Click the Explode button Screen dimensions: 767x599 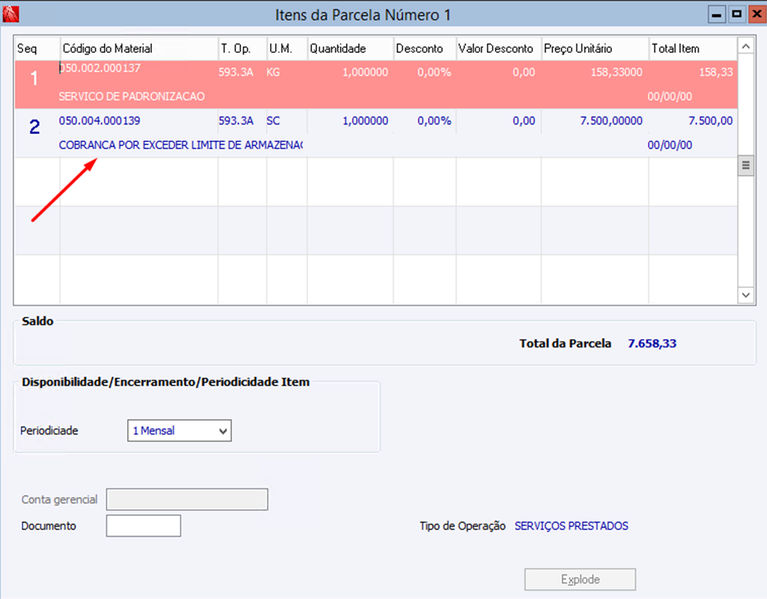point(580,579)
